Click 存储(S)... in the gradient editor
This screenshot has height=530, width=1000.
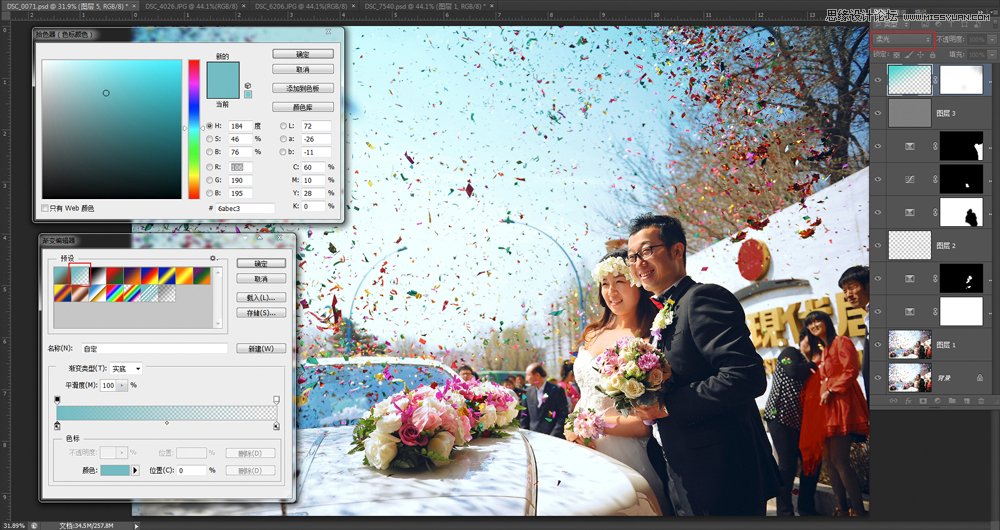[261, 313]
